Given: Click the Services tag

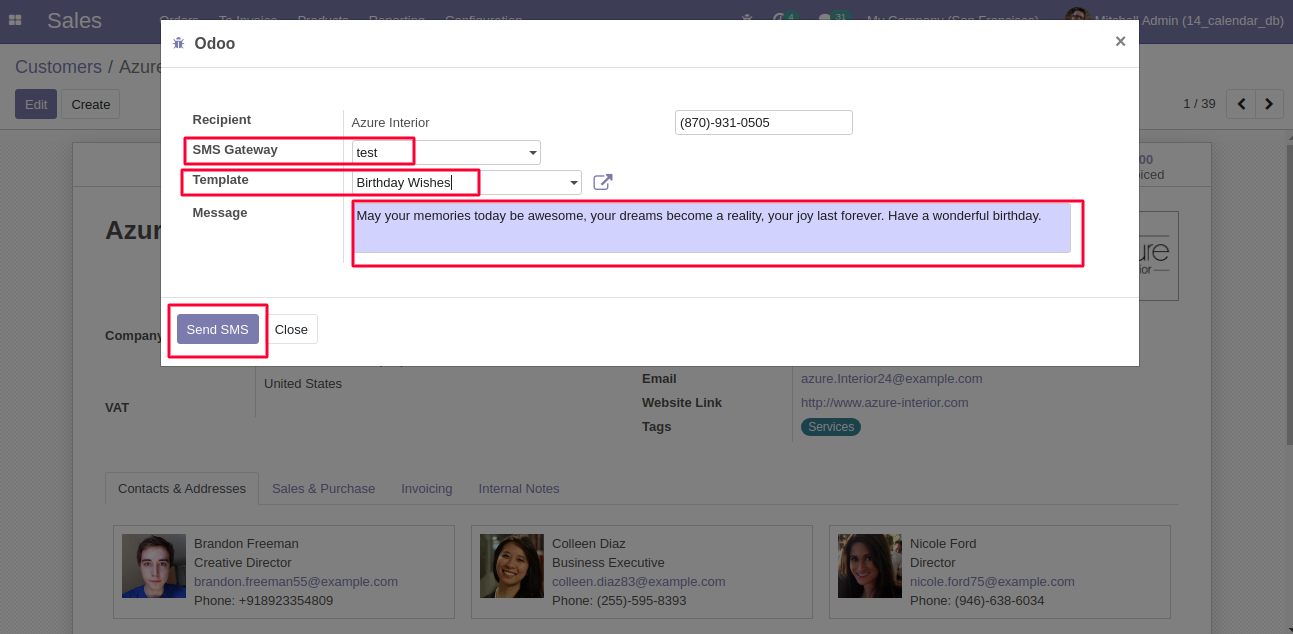Looking at the screenshot, I should tap(831, 427).
